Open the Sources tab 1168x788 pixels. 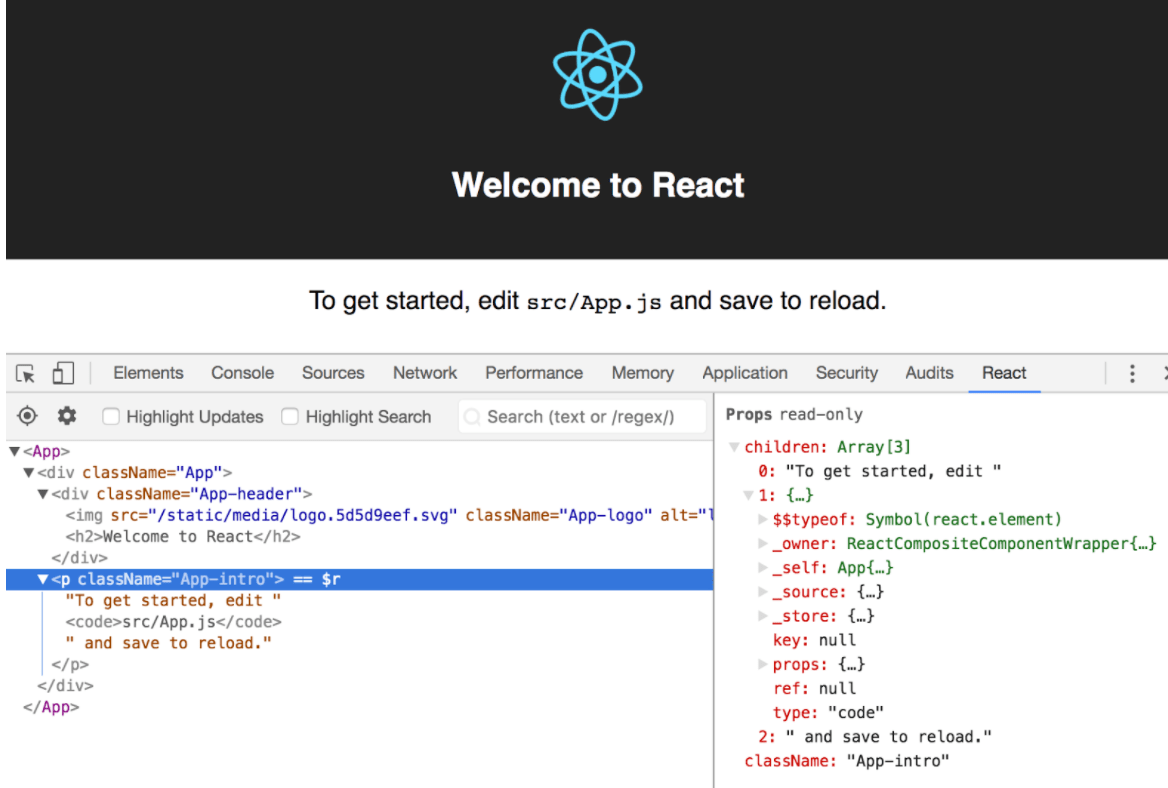pyautogui.click(x=333, y=373)
